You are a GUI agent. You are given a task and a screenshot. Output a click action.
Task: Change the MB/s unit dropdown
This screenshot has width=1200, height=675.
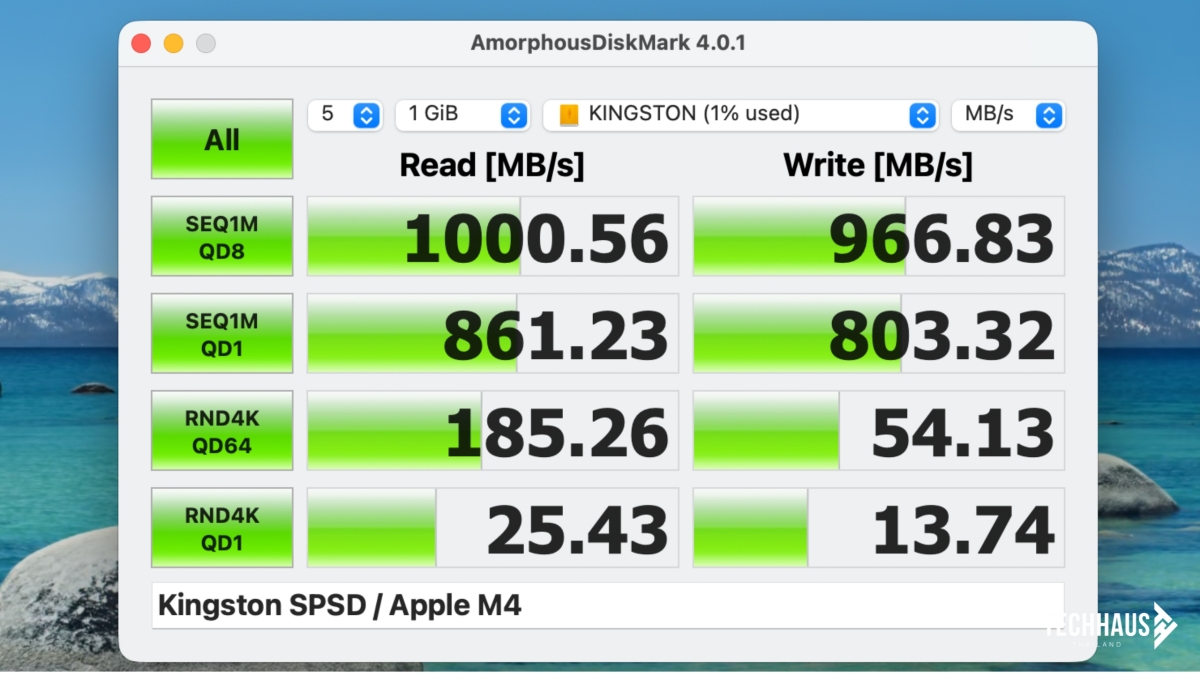point(1007,115)
